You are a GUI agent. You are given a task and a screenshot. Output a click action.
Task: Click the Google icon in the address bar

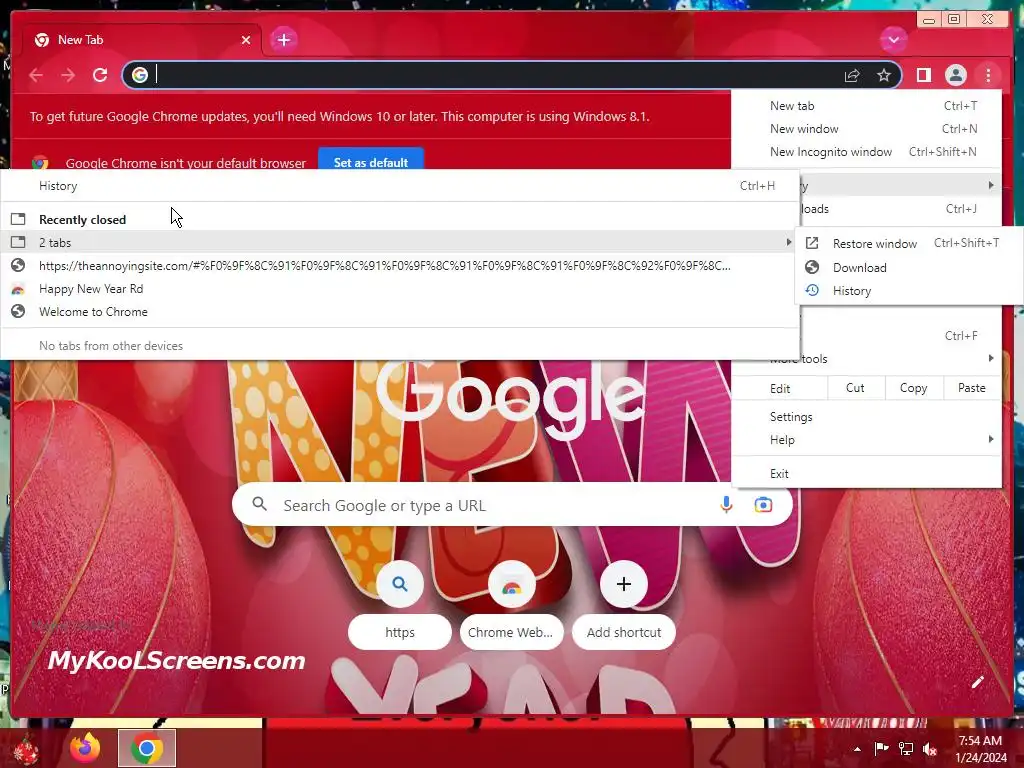(140, 75)
